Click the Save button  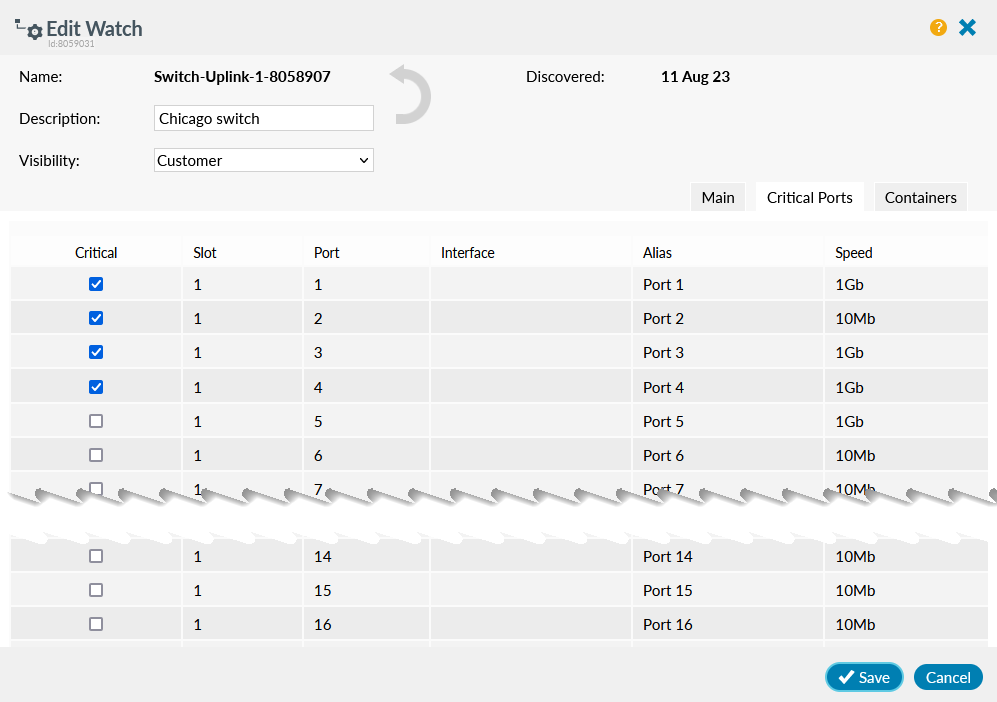pyautogui.click(x=863, y=677)
